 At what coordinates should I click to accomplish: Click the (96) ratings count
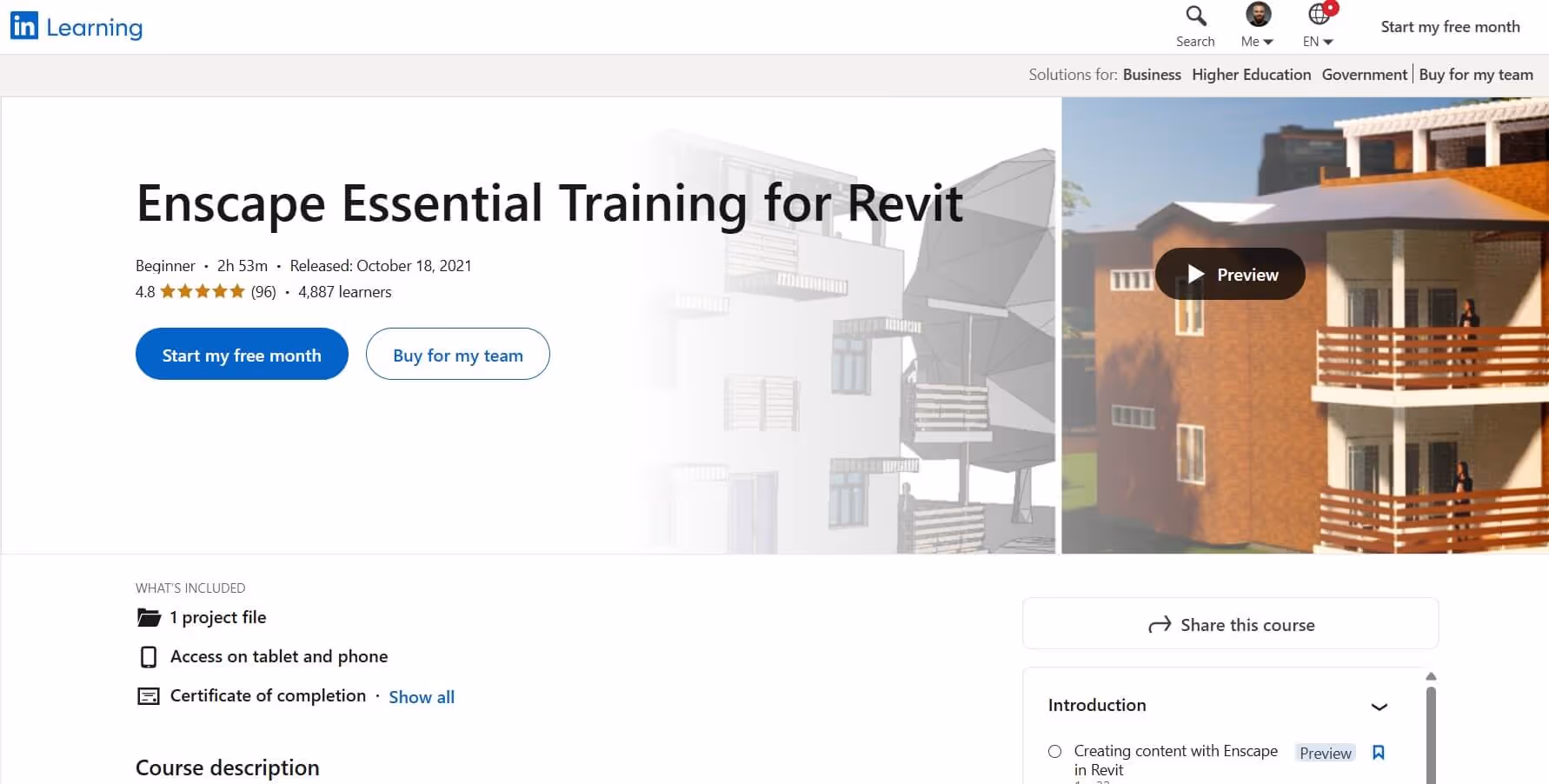tap(263, 292)
